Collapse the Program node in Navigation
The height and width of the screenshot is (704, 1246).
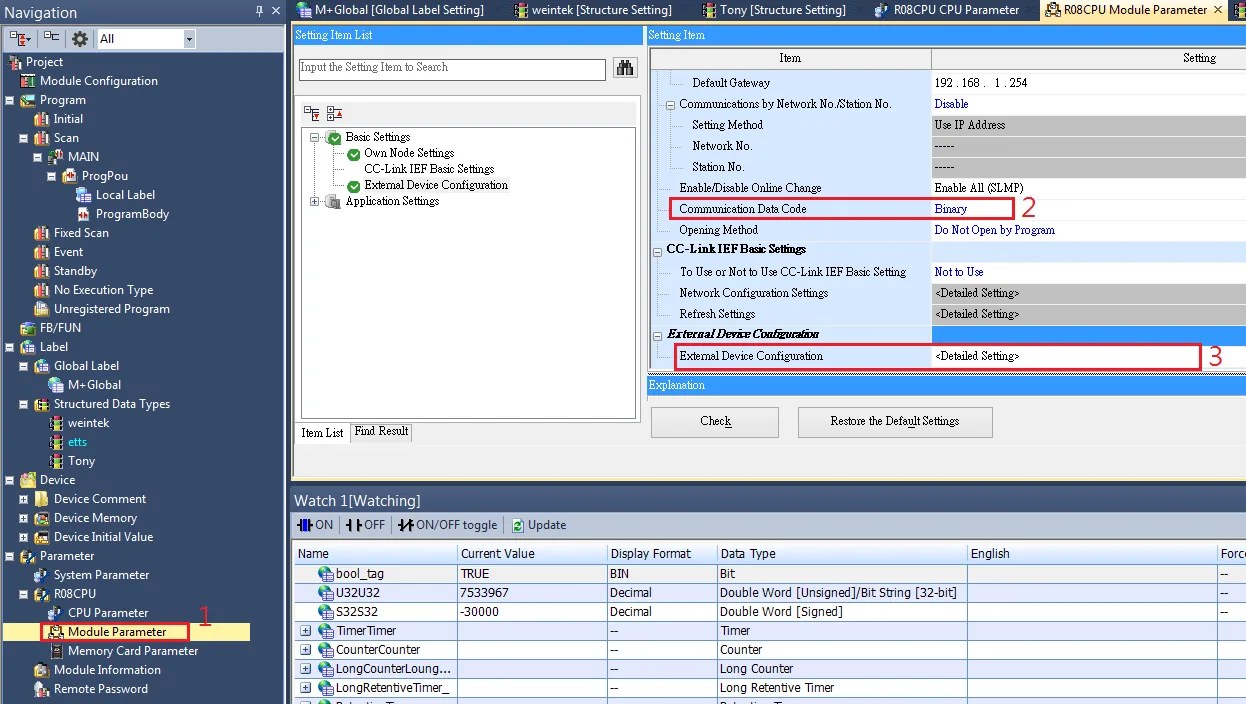(9, 100)
